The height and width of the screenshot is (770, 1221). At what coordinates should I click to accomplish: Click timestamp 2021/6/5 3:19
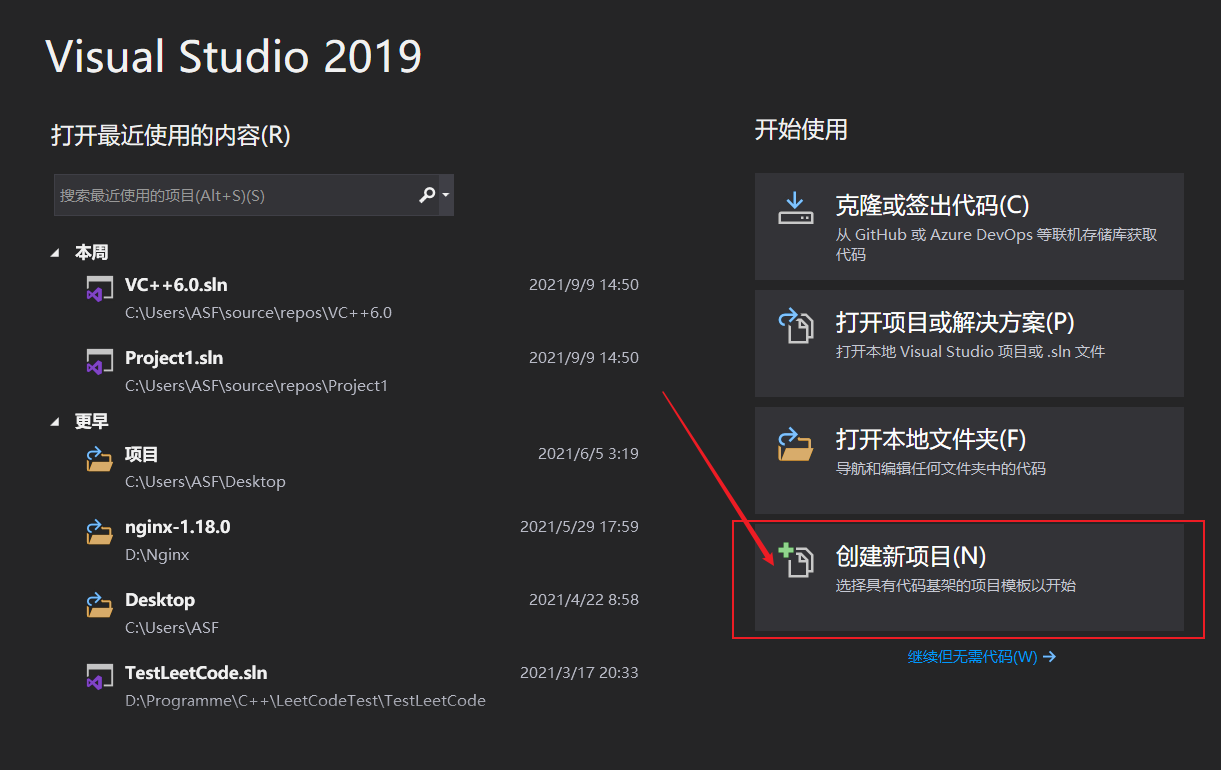click(588, 454)
